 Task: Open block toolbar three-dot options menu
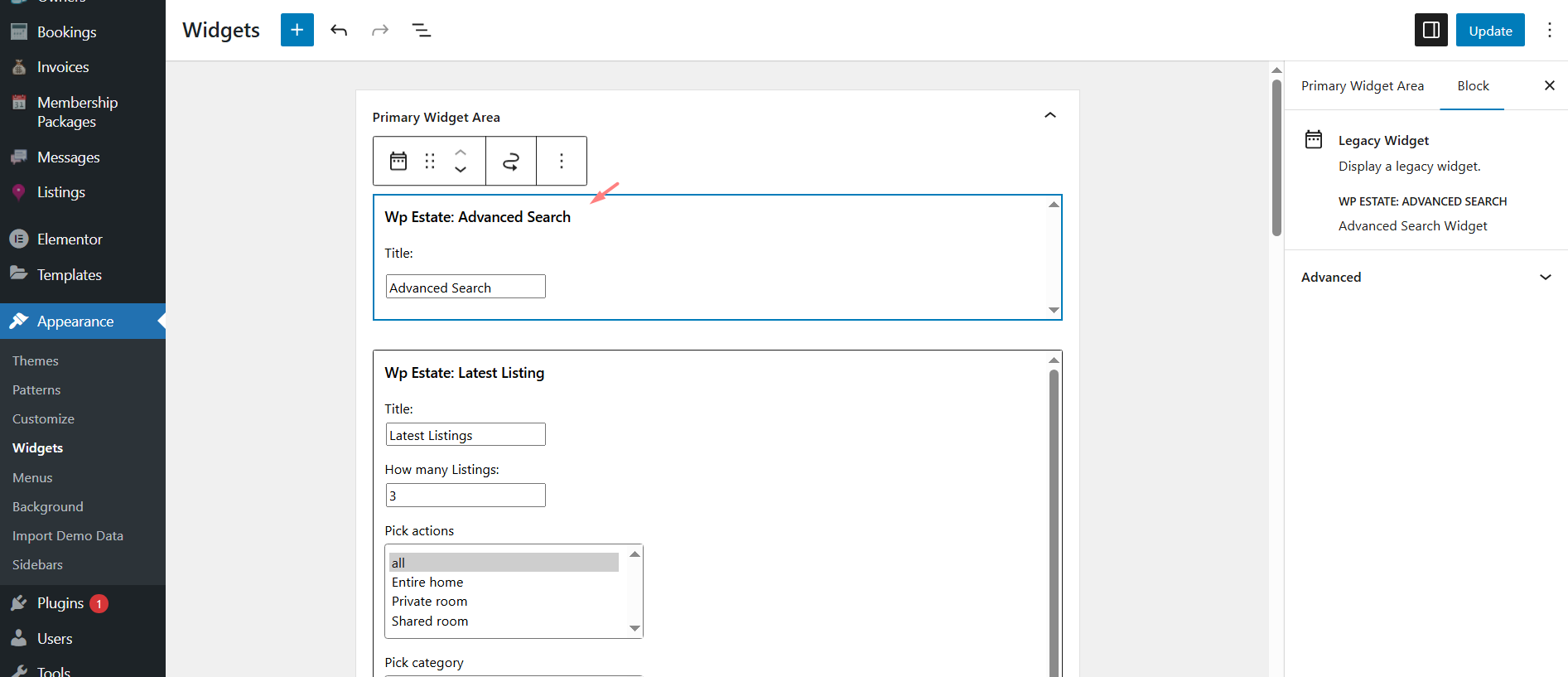pyautogui.click(x=562, y=161)
